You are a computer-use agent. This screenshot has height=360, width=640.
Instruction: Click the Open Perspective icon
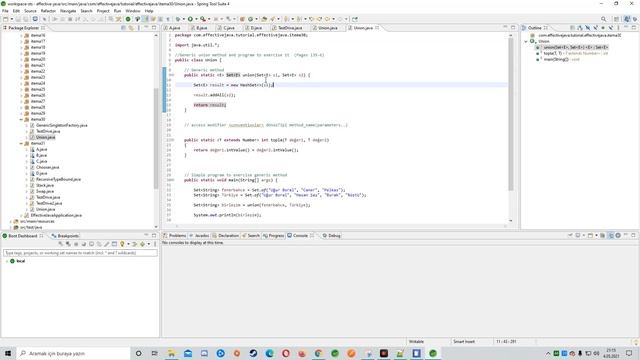[x=617, y=19]
